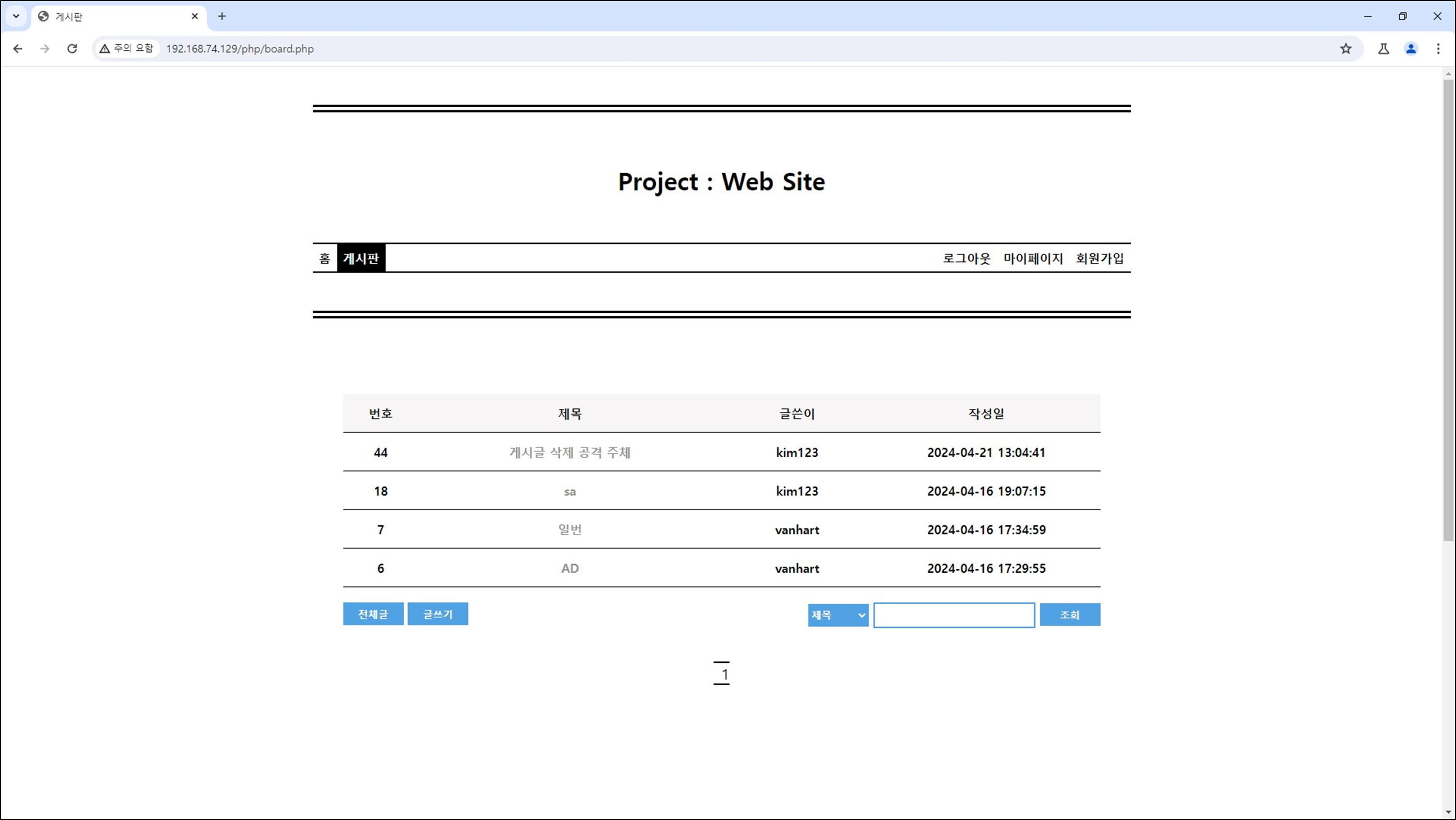The image size is (1456, 820).
Task: Click post number 44 cell
Action: coord(380,452)
